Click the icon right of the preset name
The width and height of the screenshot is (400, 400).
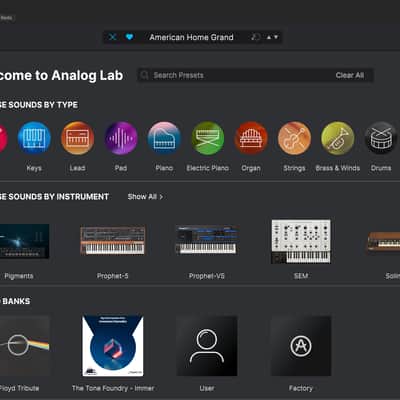tap(255, 37)
